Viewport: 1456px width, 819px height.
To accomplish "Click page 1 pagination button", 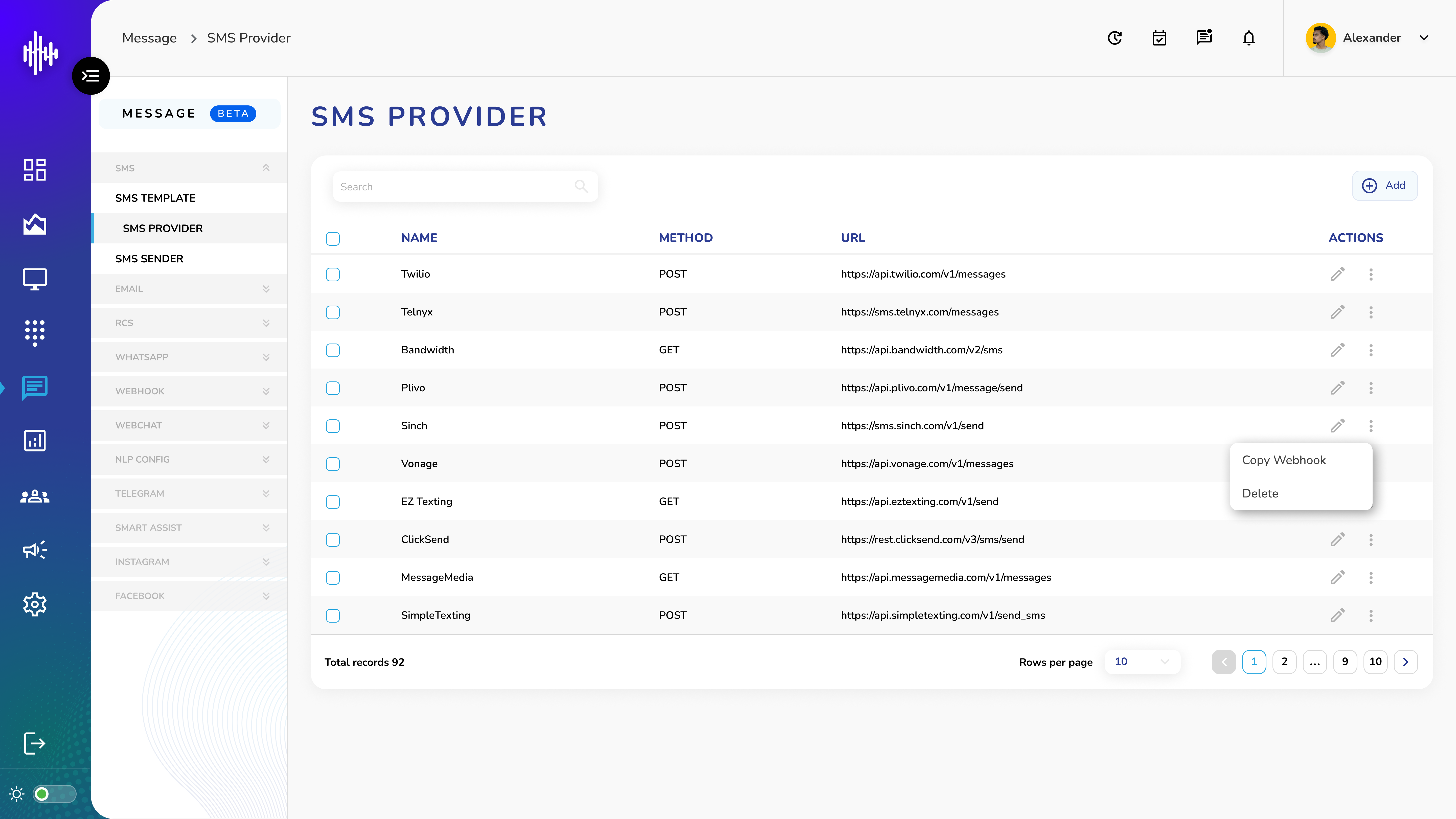I will coord(1254,661).
